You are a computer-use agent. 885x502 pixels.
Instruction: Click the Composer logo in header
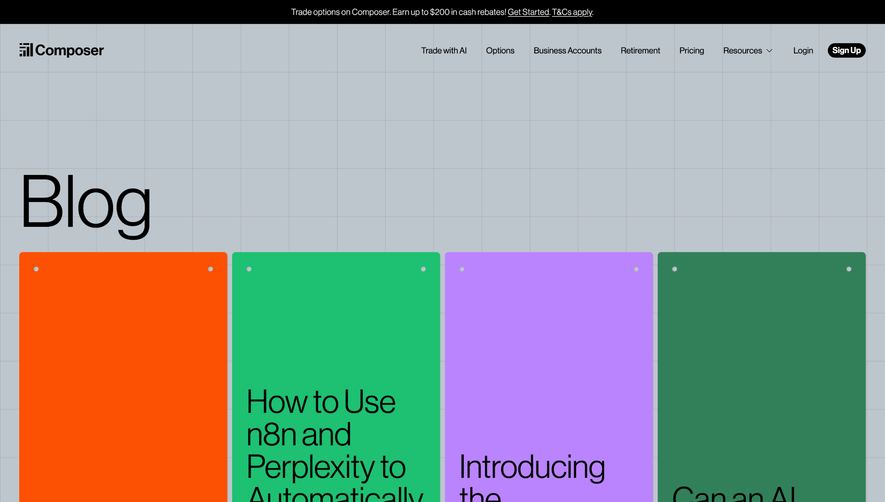pos(62,50)
